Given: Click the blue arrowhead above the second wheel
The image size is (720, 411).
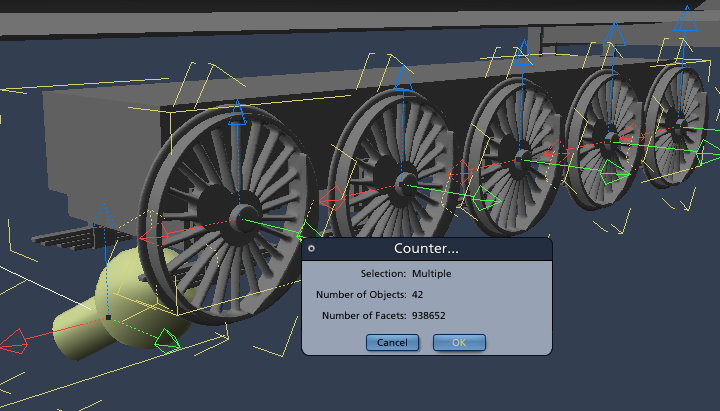Looking at the screenshot, I should [403, 78].
